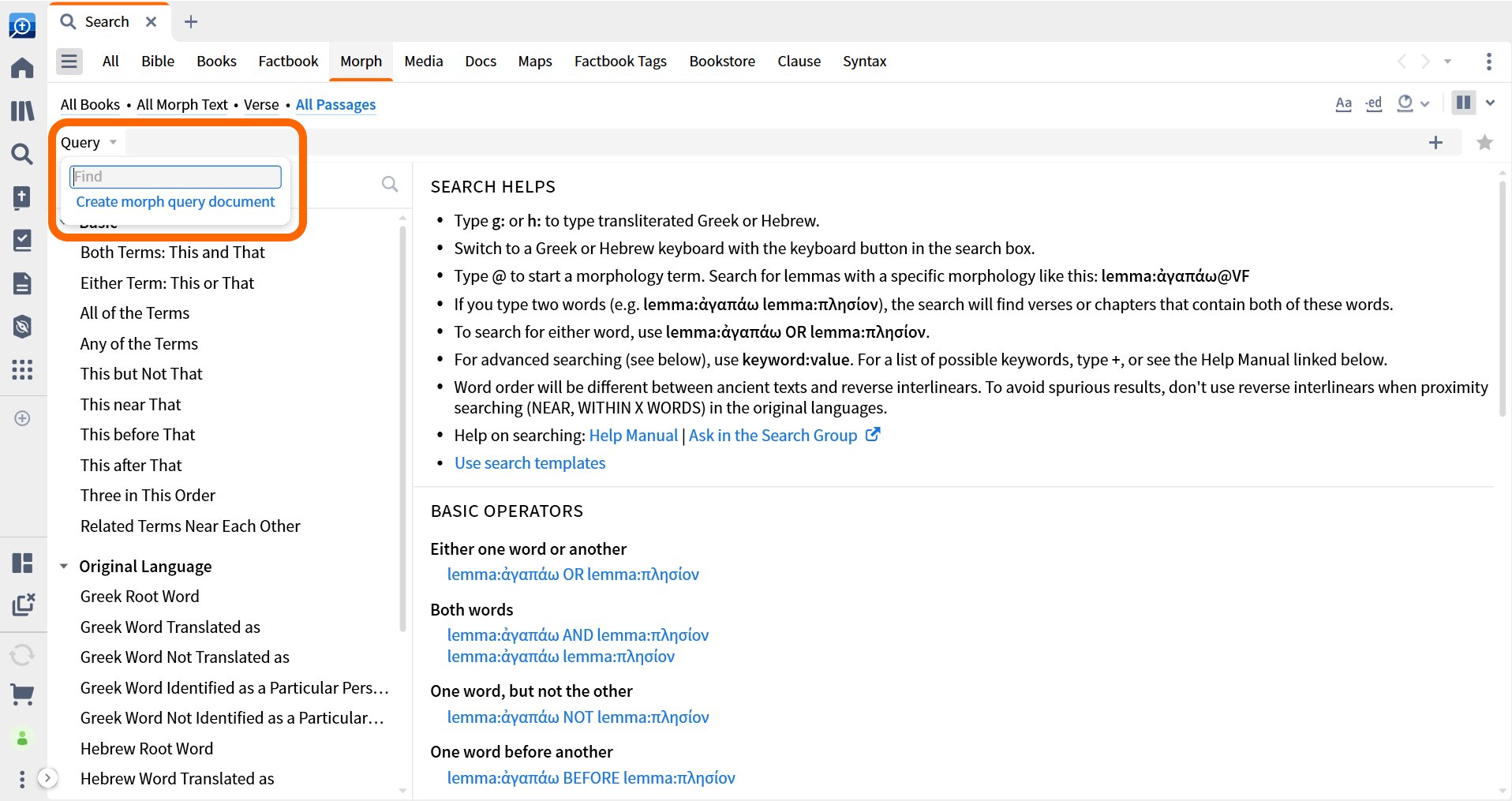The height and width of the screenshot is (801, 1512).
Task: Click Use search templates link
Action: coord(530,463)
